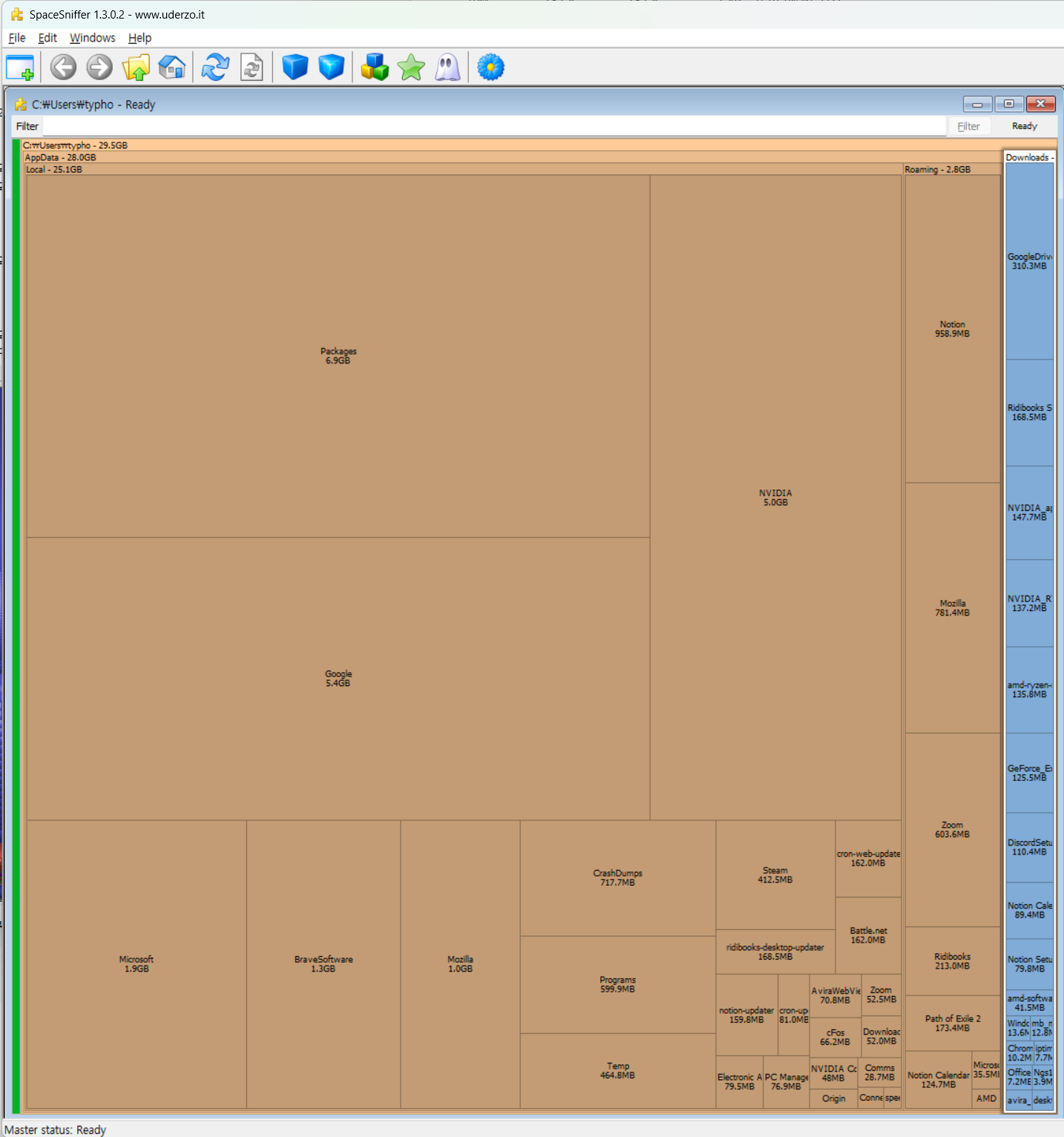This screenshot has height=1137, width=1064.
Task: Click the SpaceSniffer title bar app icon
Action: [x=16, y=14]
